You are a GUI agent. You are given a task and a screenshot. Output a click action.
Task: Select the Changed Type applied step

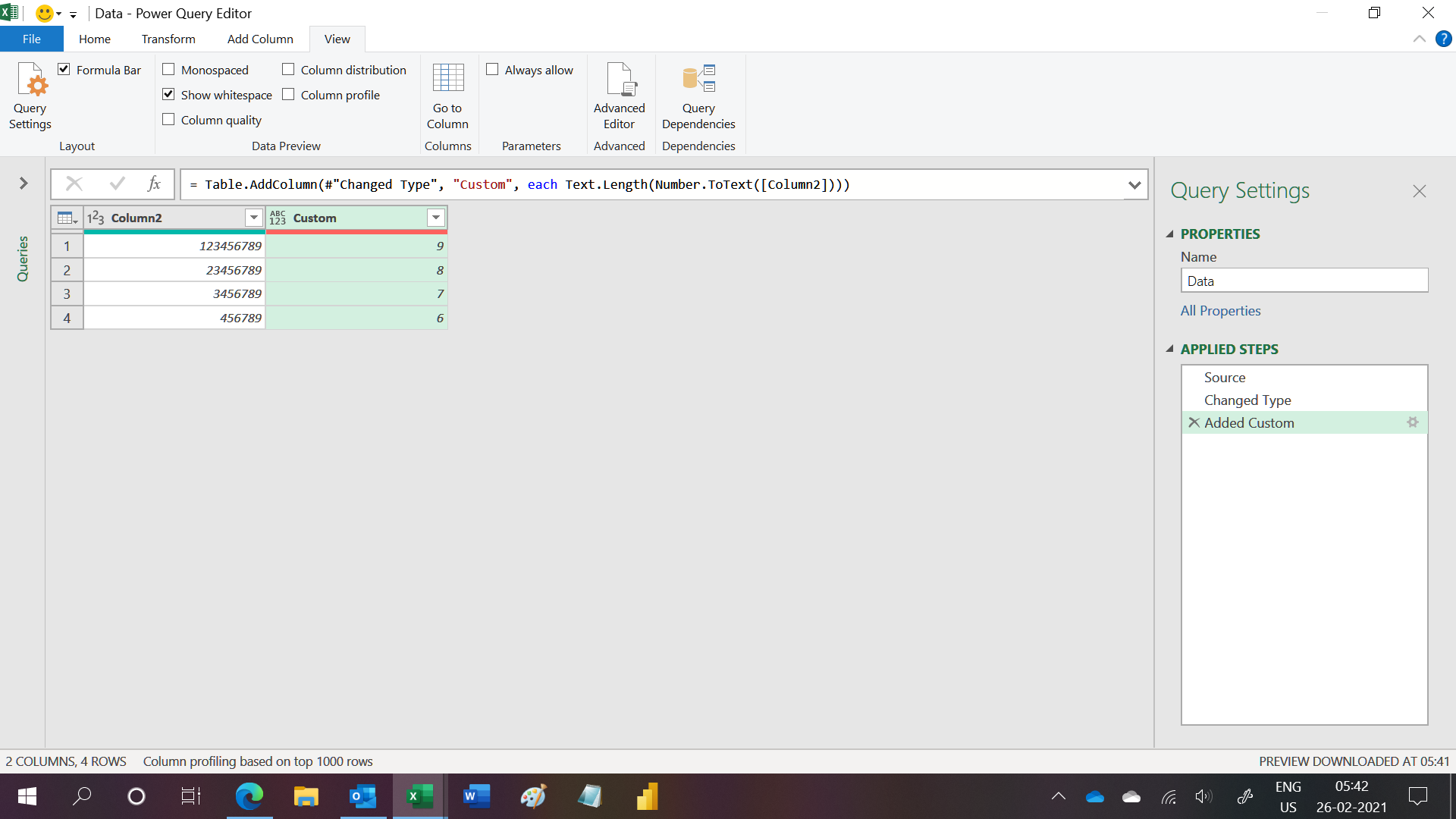(1247, 400)
